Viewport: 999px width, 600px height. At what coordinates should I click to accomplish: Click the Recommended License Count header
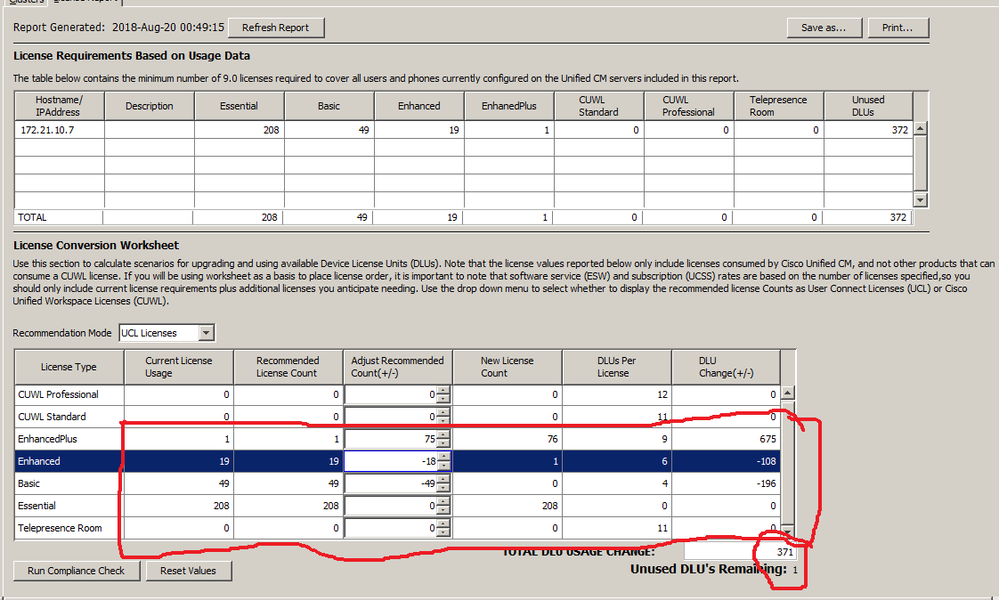288,367
